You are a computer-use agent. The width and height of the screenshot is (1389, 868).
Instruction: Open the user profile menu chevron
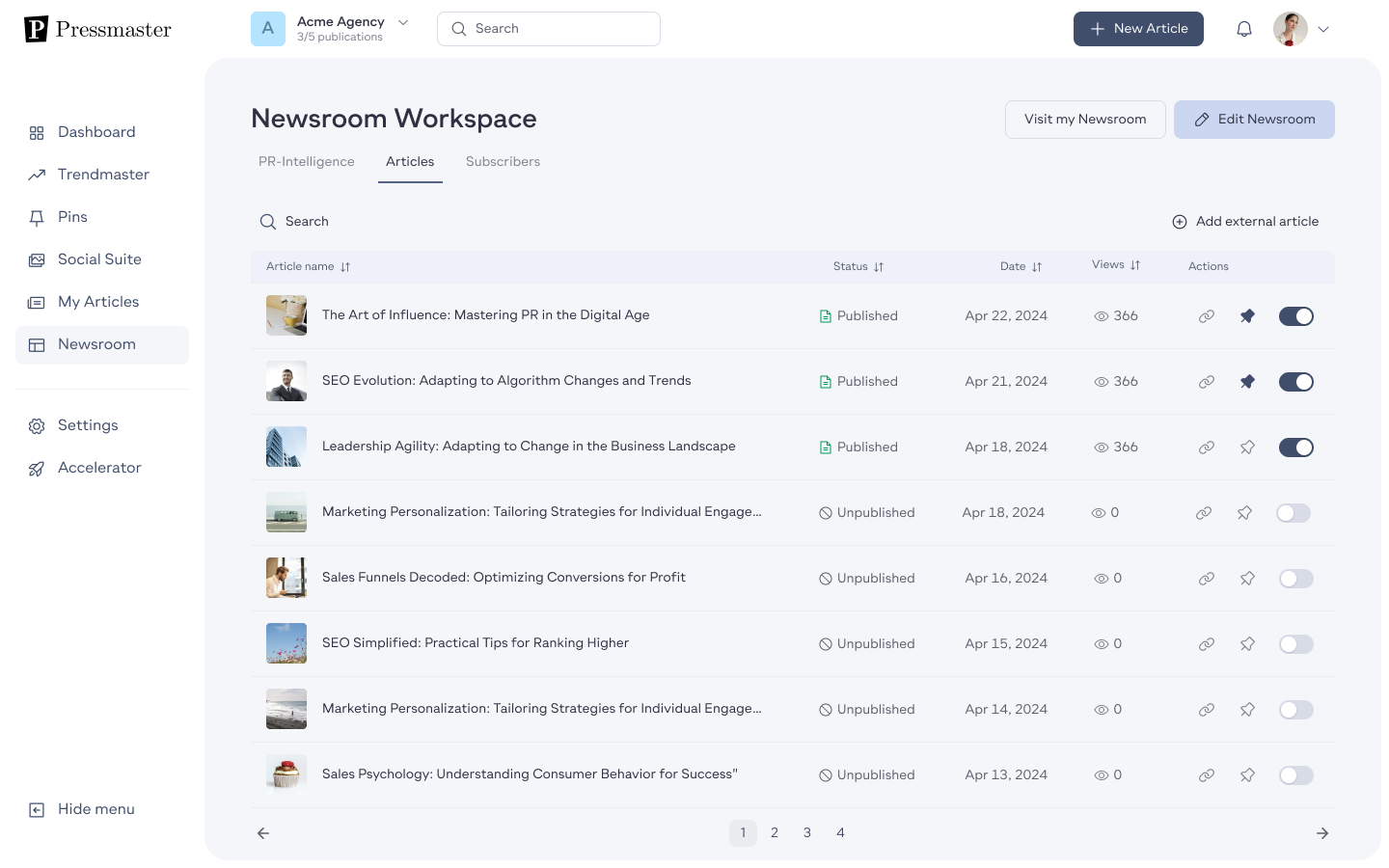[x=1323, y=29]
